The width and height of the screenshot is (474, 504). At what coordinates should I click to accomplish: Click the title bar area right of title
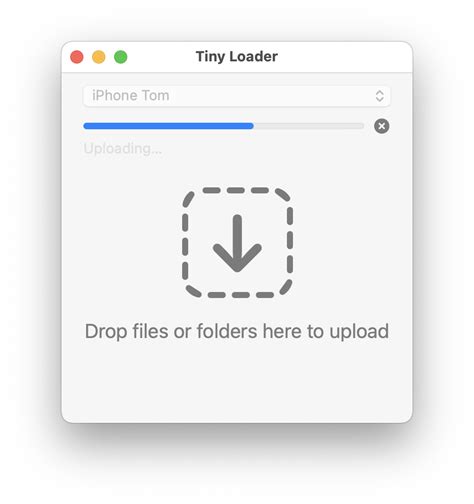(x=343, y=57)
